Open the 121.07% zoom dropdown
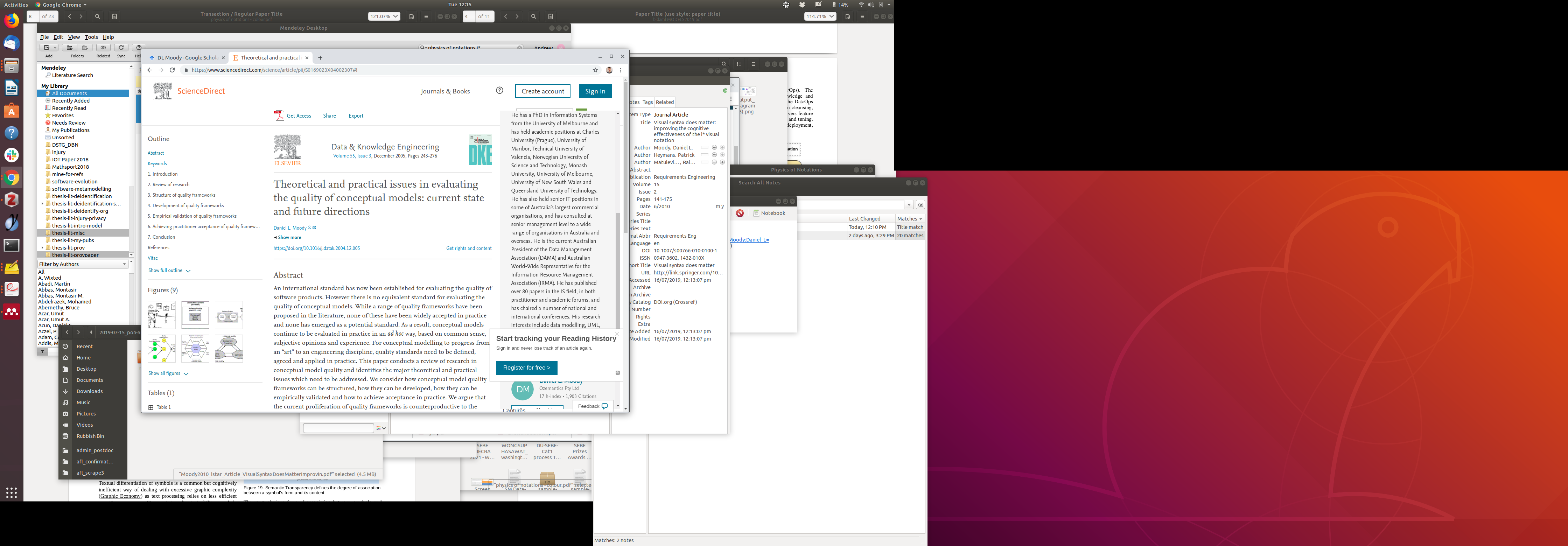The image size is (1568, 546). [384, 16]
